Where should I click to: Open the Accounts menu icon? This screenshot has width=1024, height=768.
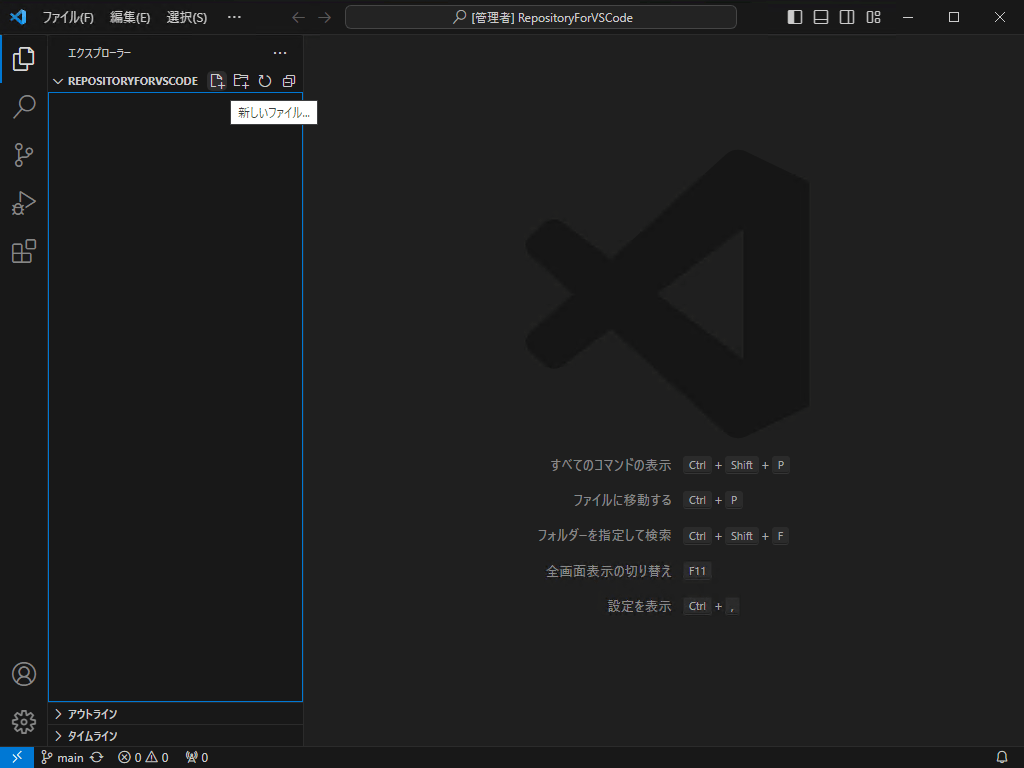pyautogui.click(x=24, y=674)
